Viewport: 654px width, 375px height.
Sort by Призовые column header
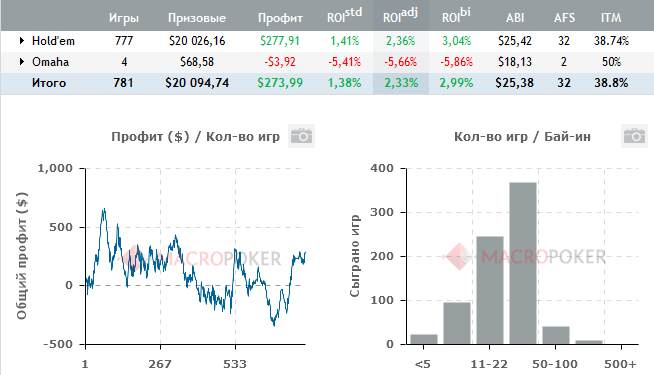[197, 18]
